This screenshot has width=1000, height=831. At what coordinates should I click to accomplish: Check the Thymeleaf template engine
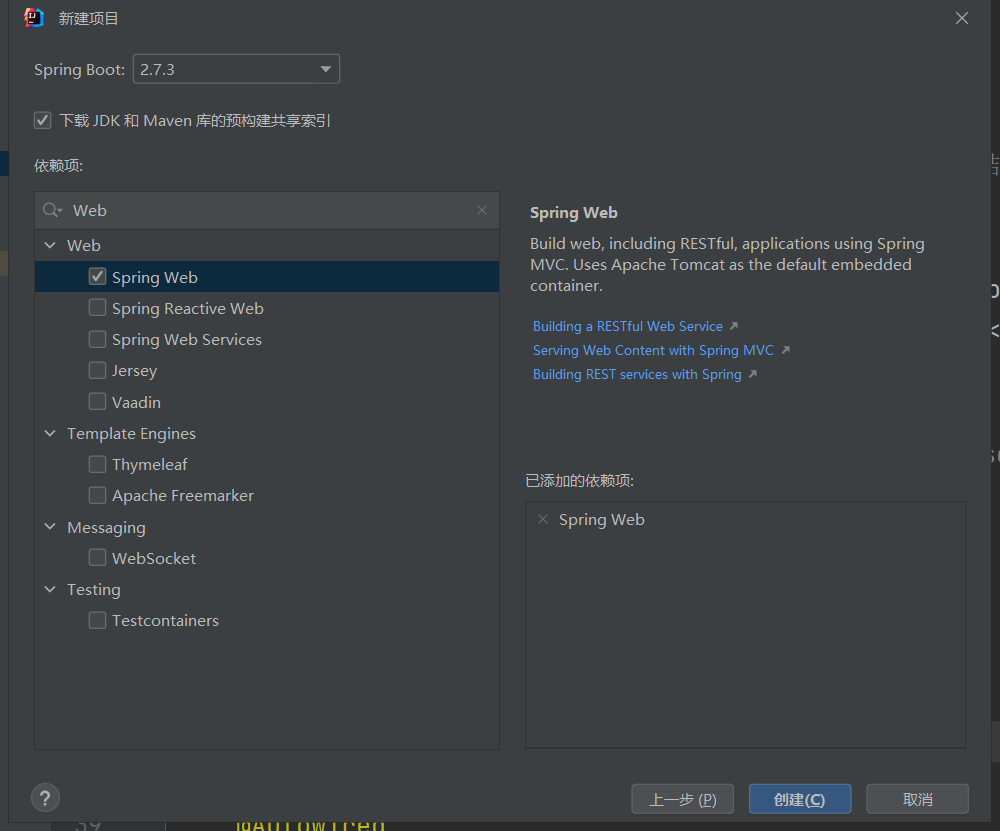tap(98, 464)
